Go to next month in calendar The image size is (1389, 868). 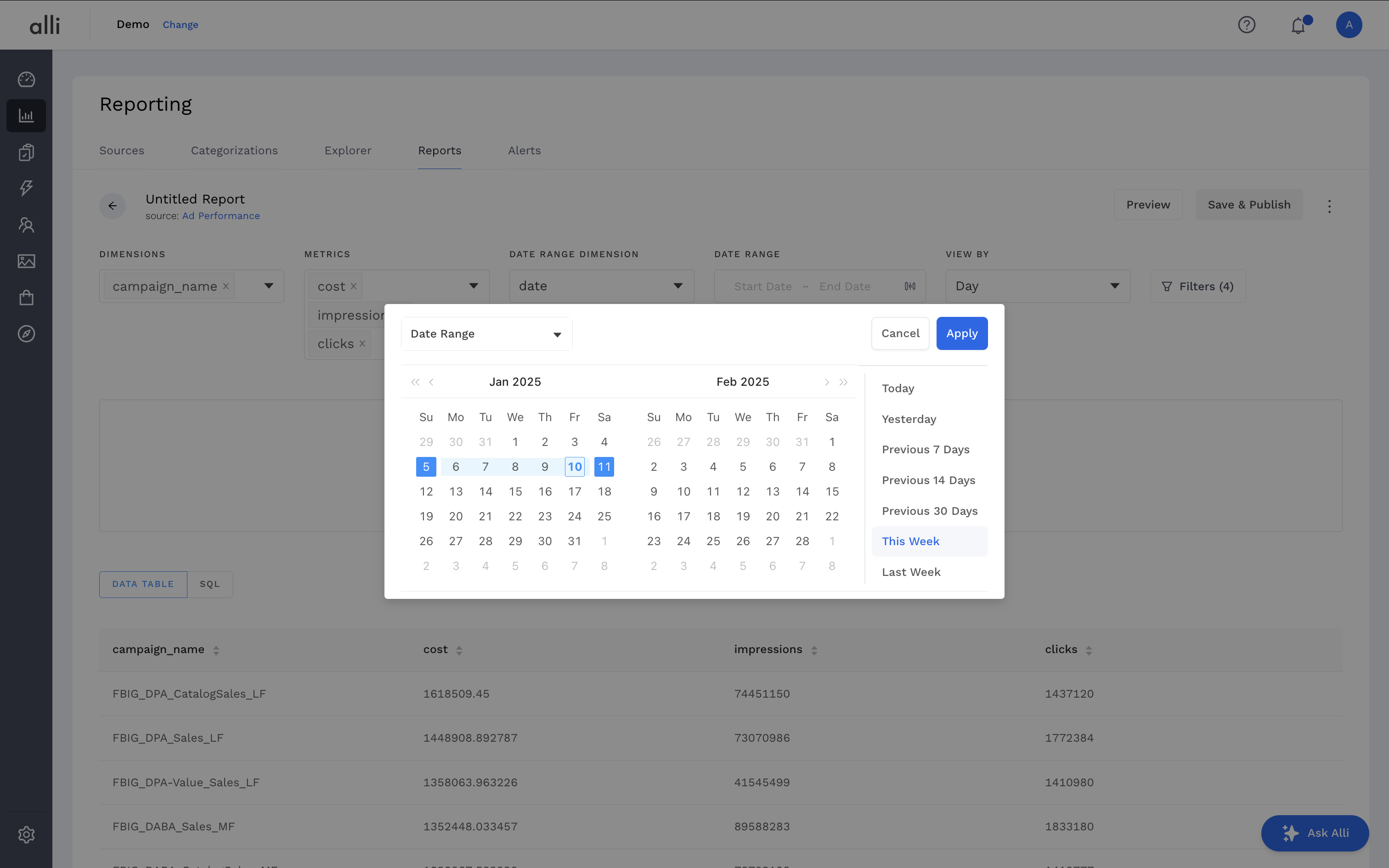pos(826,382)
